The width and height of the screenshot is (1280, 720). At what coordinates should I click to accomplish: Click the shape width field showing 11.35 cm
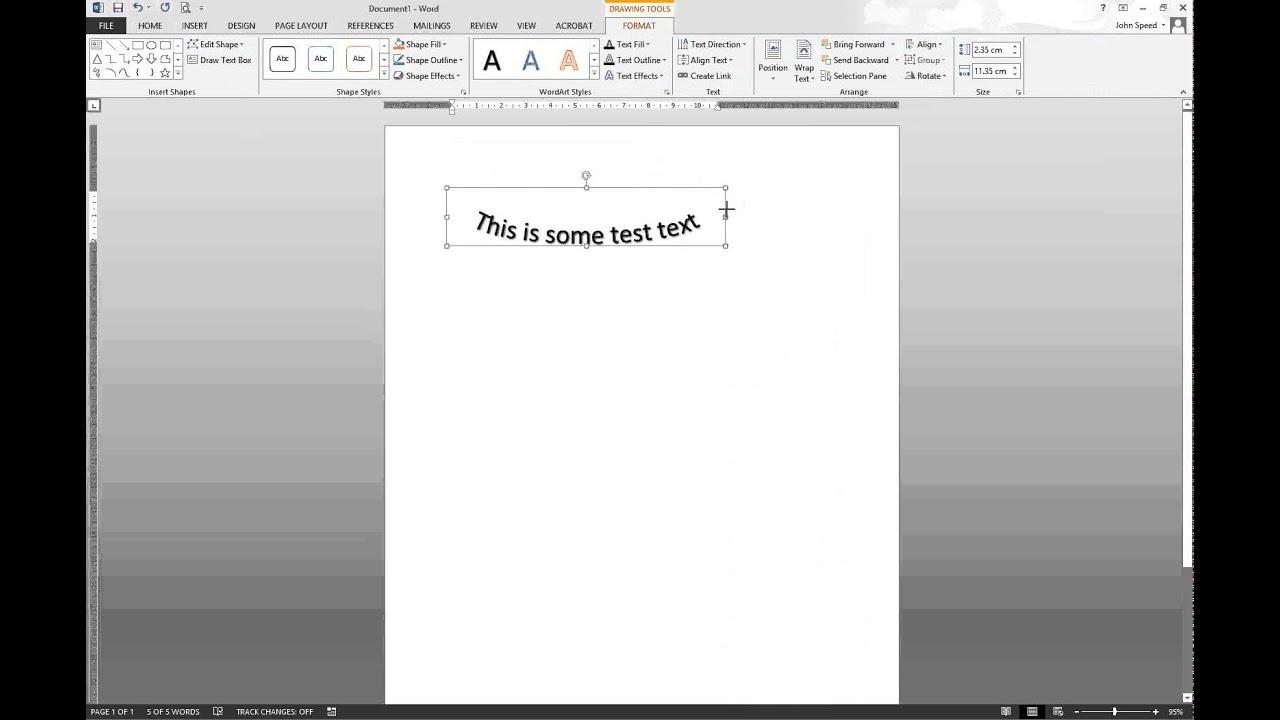point(995,71)
